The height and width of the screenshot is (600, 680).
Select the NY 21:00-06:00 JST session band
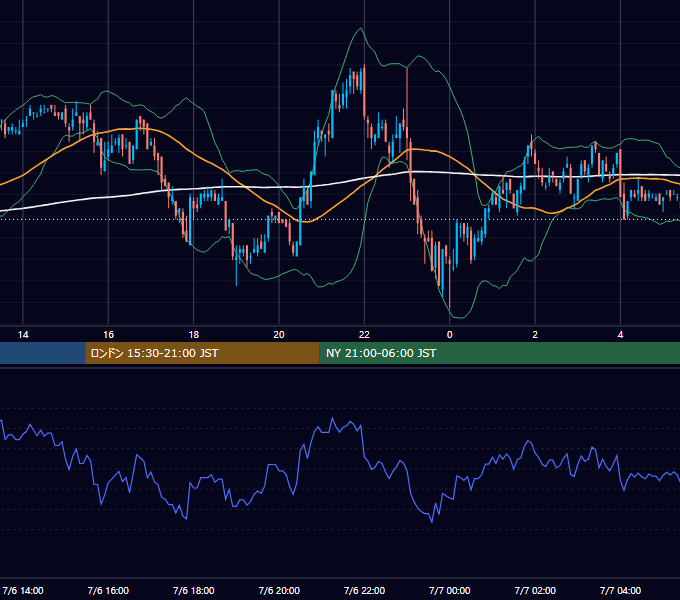500,353
